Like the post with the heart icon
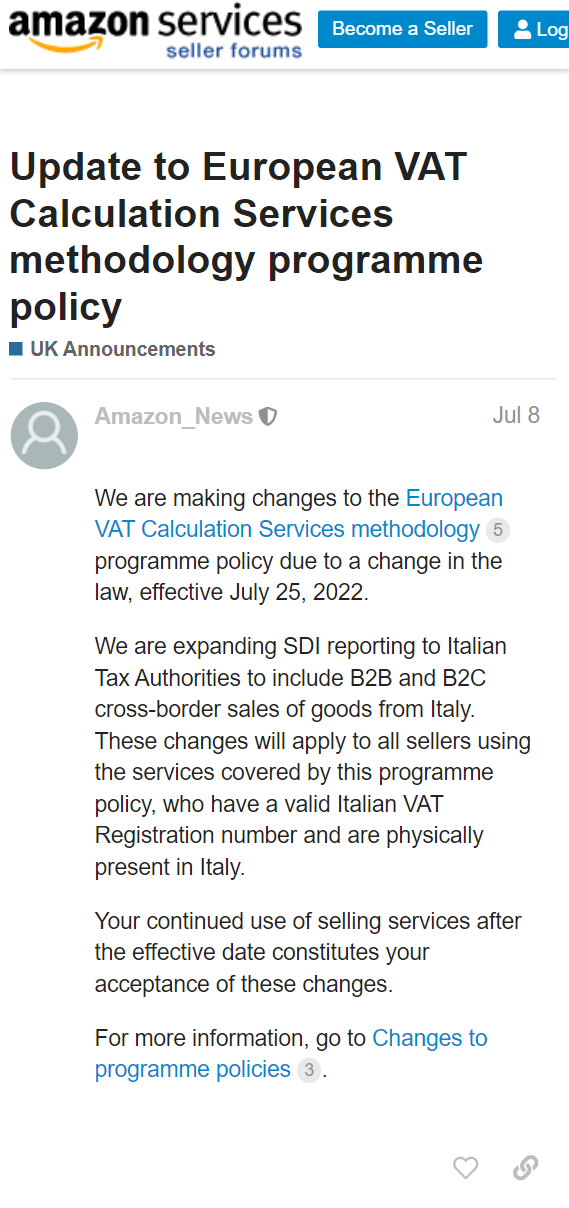Viewport: 569px width, 1208px height. [x=465, y=1167]
